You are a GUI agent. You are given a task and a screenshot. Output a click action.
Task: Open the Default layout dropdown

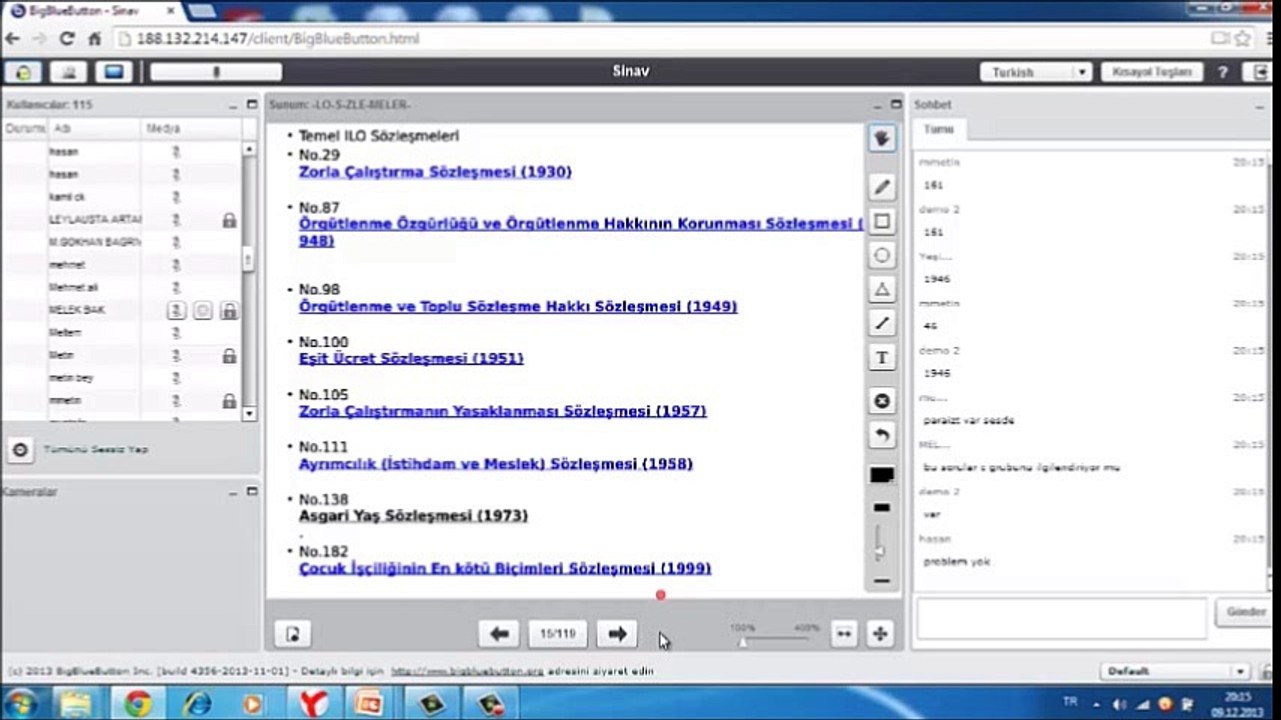1173,671
